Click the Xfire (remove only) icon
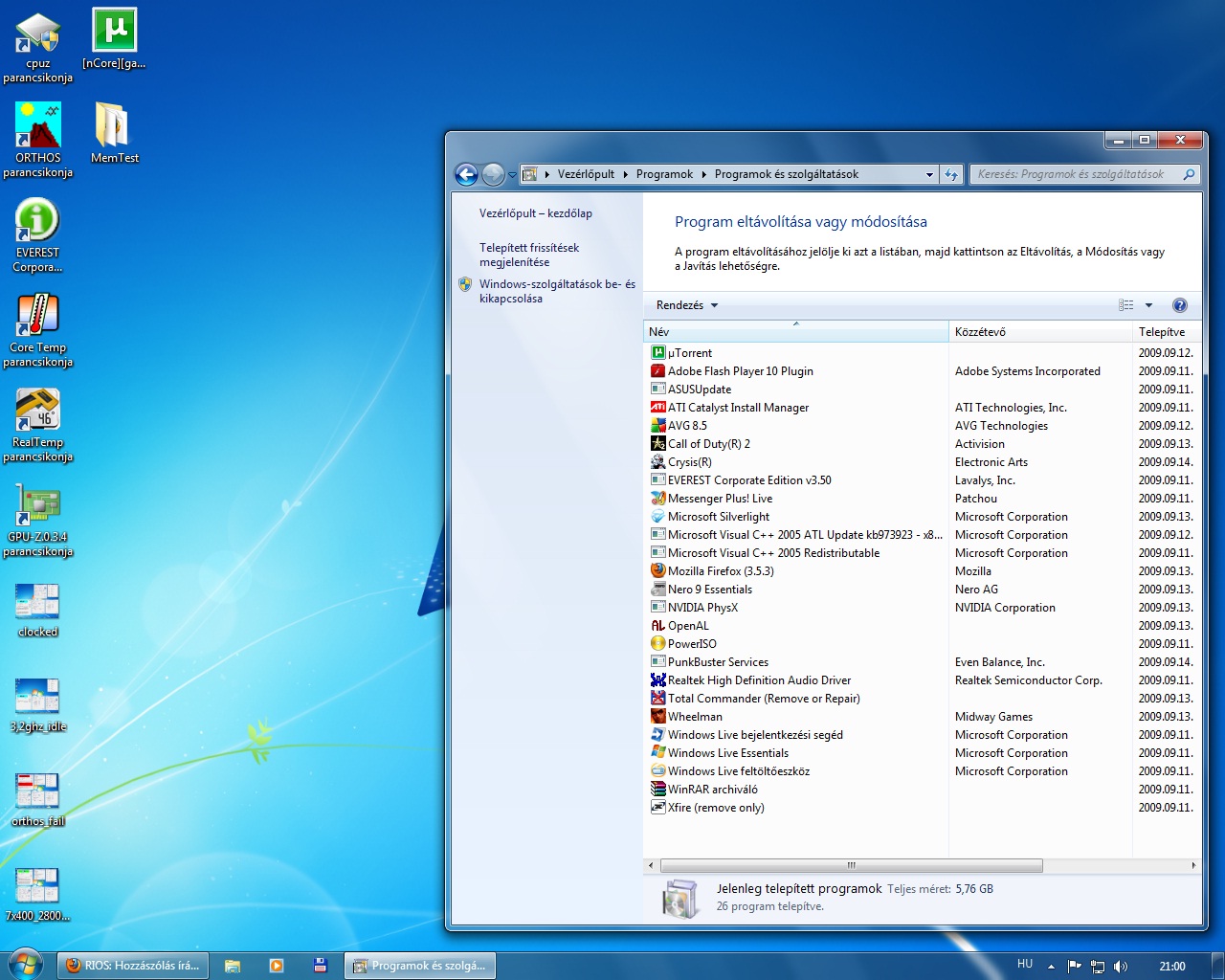 pyautogui.click(x=657, y=807)
